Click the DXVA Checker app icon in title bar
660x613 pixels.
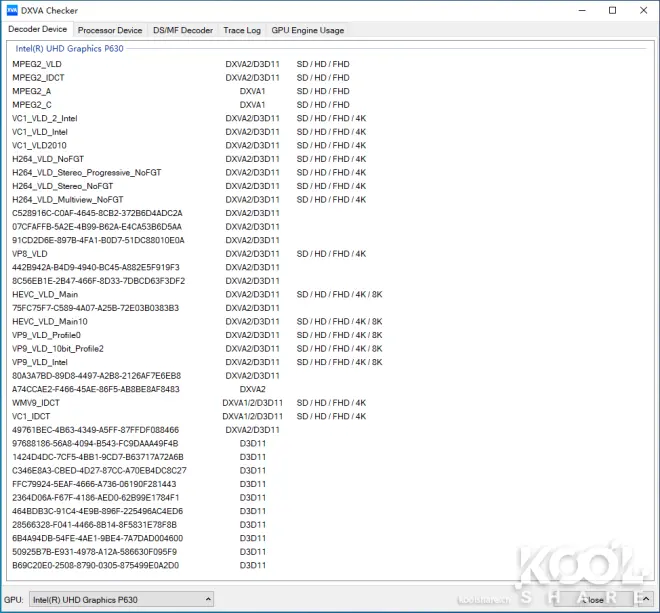[12, 10]
